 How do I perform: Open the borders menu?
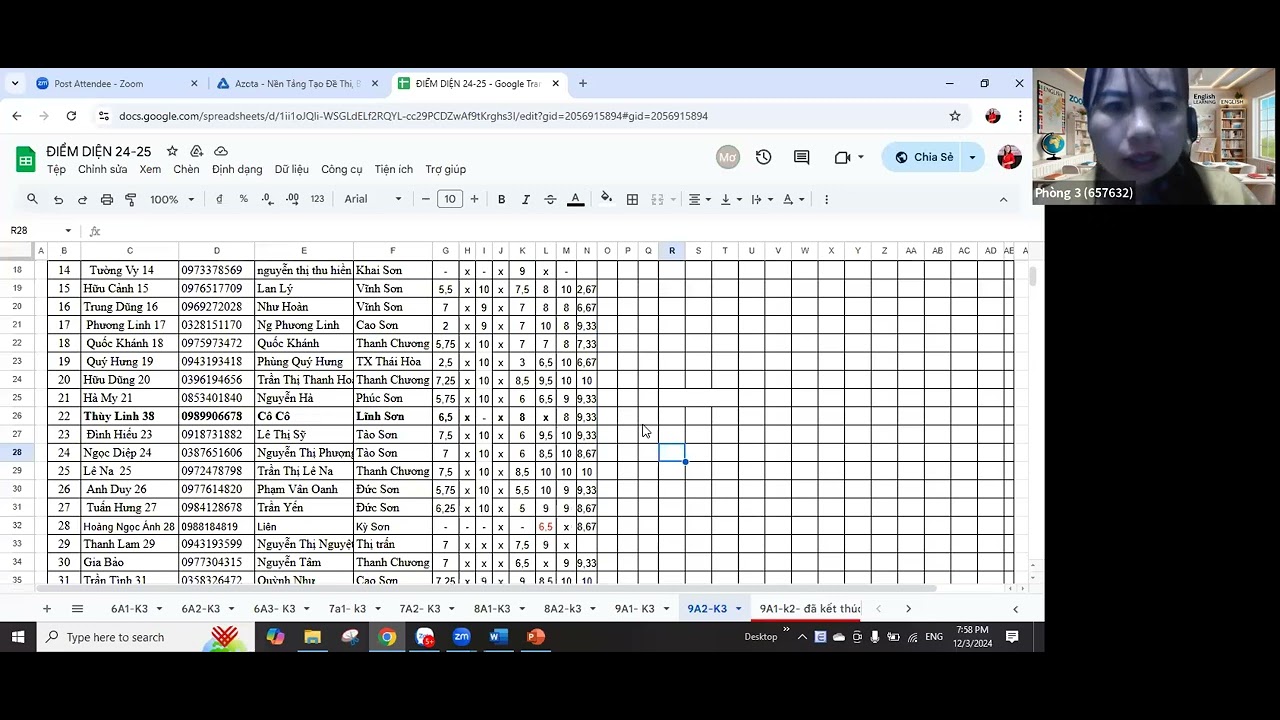(632, 199)
